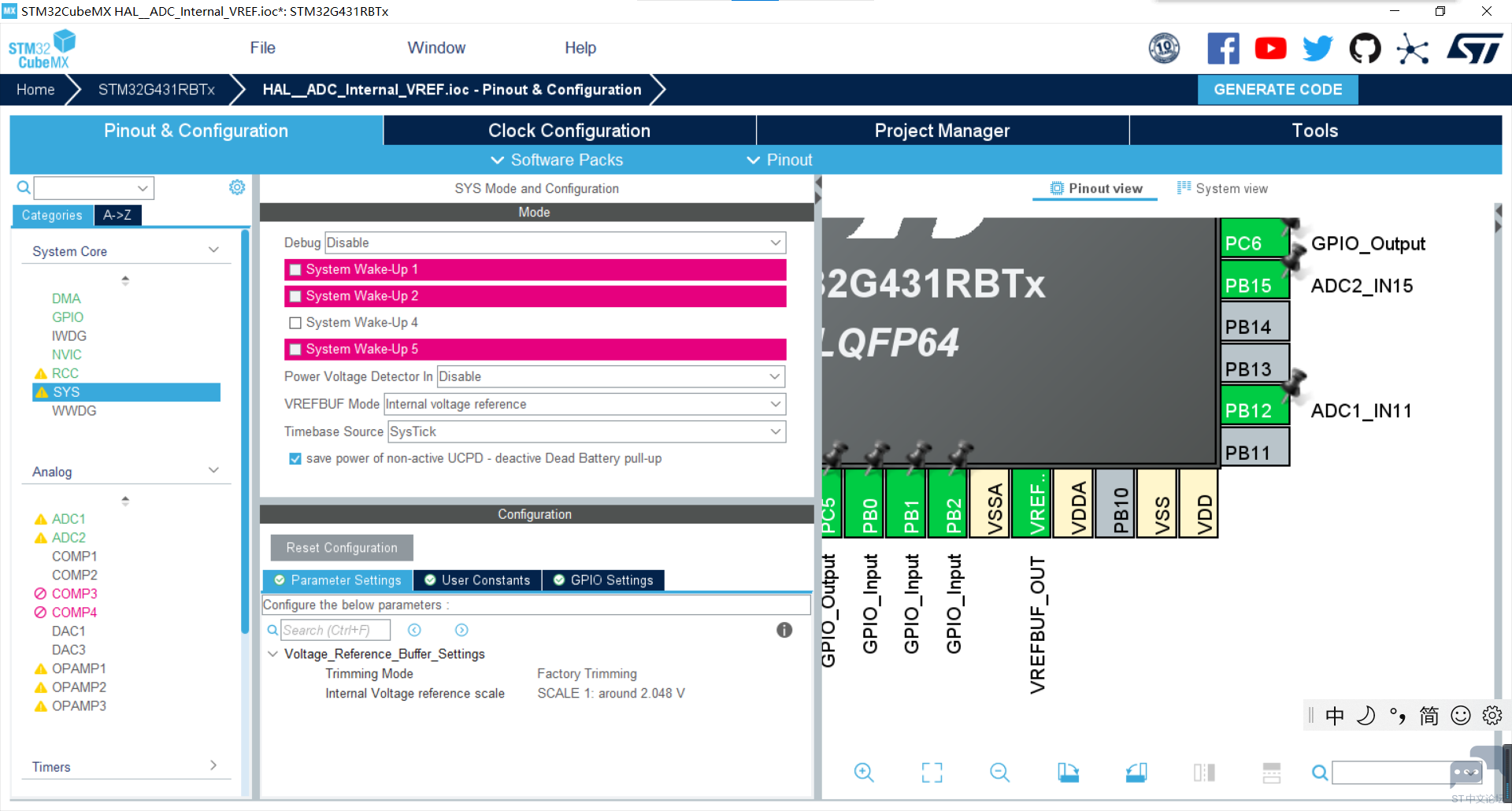Switch to the A->Z list view
This screenshot has width=1512, height=811.
click(117, 215)
